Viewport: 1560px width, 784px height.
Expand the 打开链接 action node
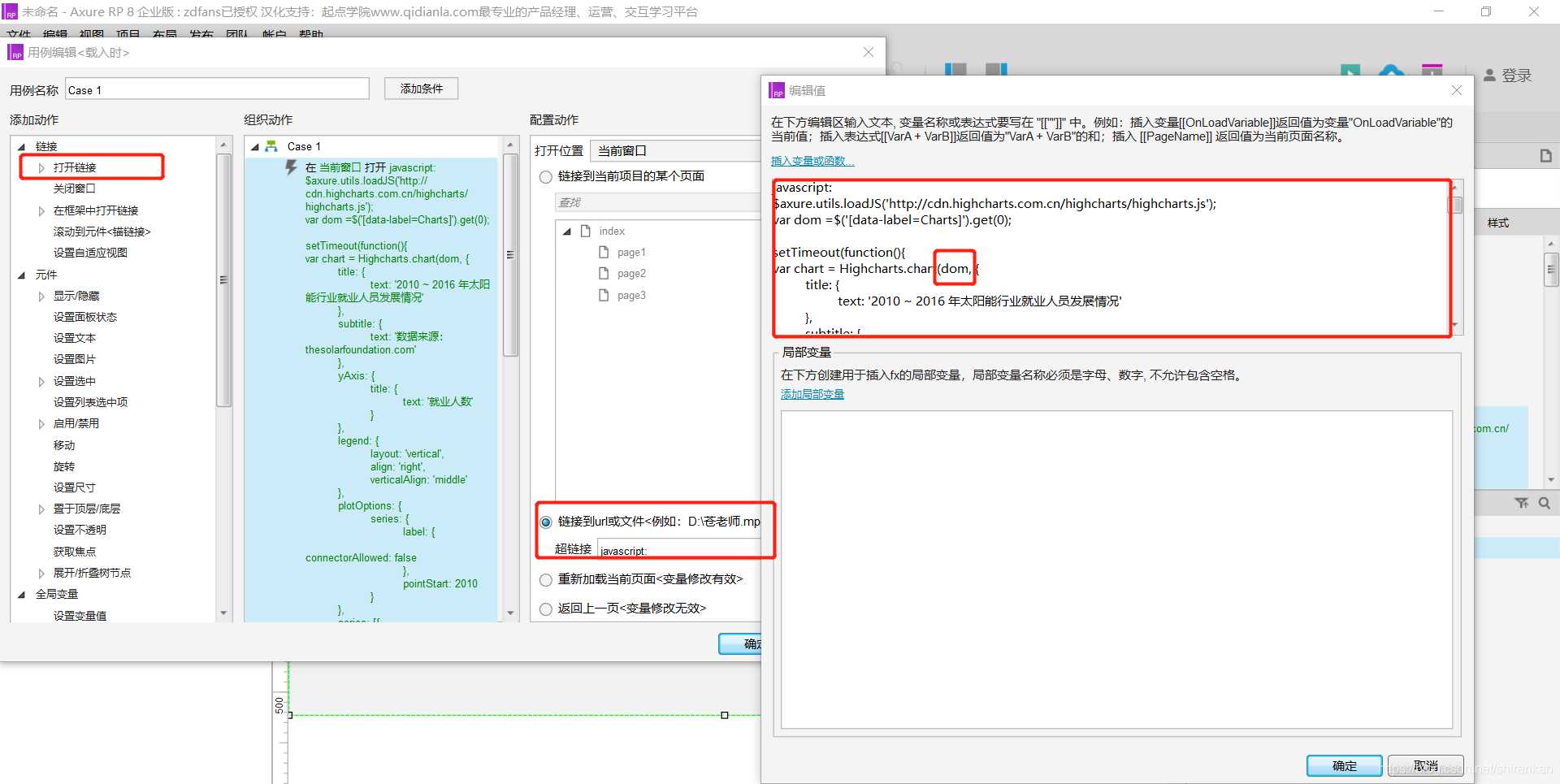pos(41,167)
